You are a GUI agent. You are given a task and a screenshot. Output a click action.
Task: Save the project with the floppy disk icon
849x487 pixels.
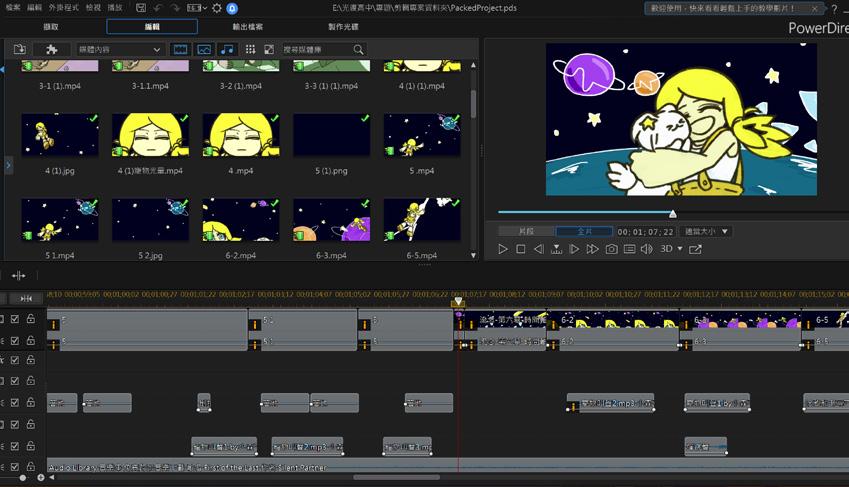click(x=141, y=8)
